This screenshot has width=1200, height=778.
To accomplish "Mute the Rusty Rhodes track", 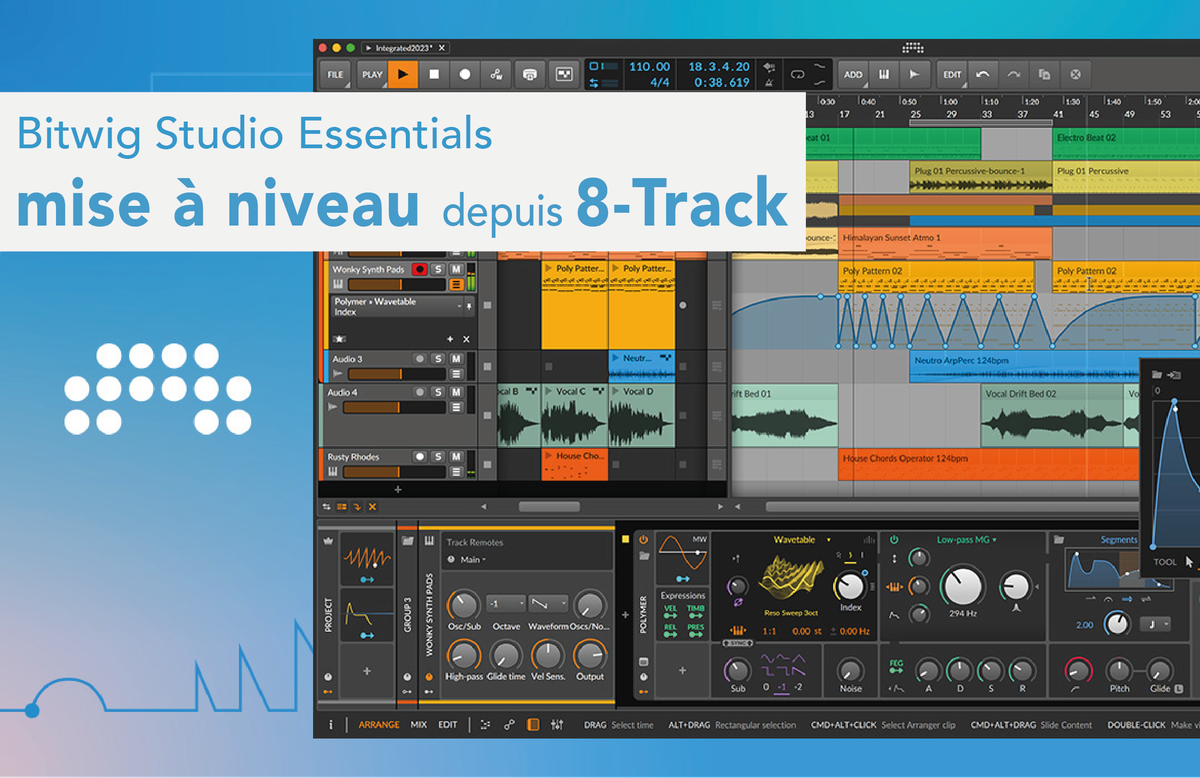I will tap(456, 457).
